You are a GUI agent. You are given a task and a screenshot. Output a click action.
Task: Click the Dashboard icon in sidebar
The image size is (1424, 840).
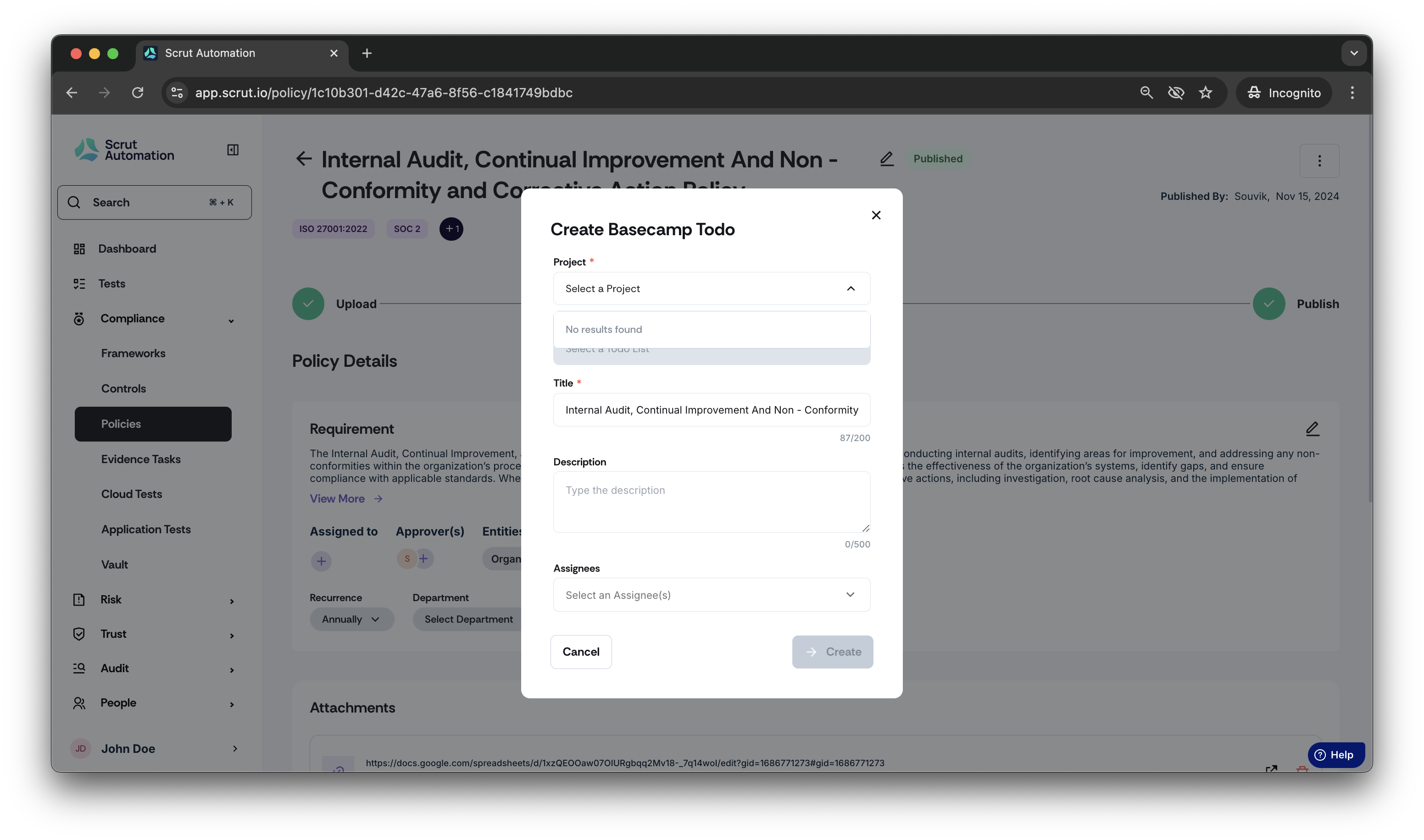click(79, 249)
